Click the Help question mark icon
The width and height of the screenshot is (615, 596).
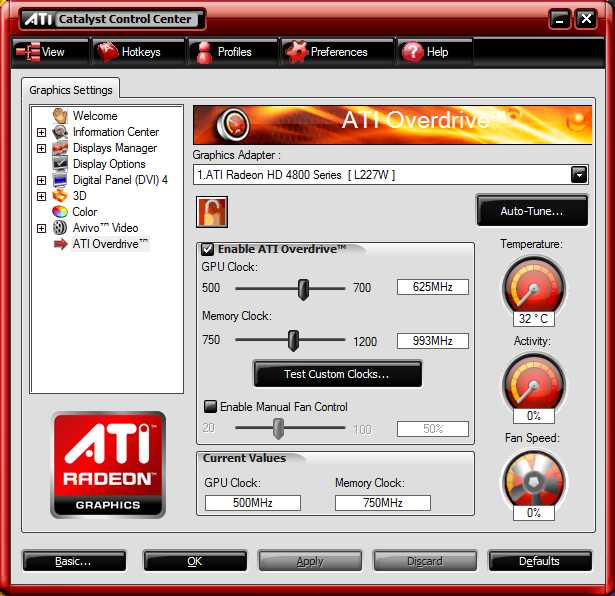tap(413, 52)
